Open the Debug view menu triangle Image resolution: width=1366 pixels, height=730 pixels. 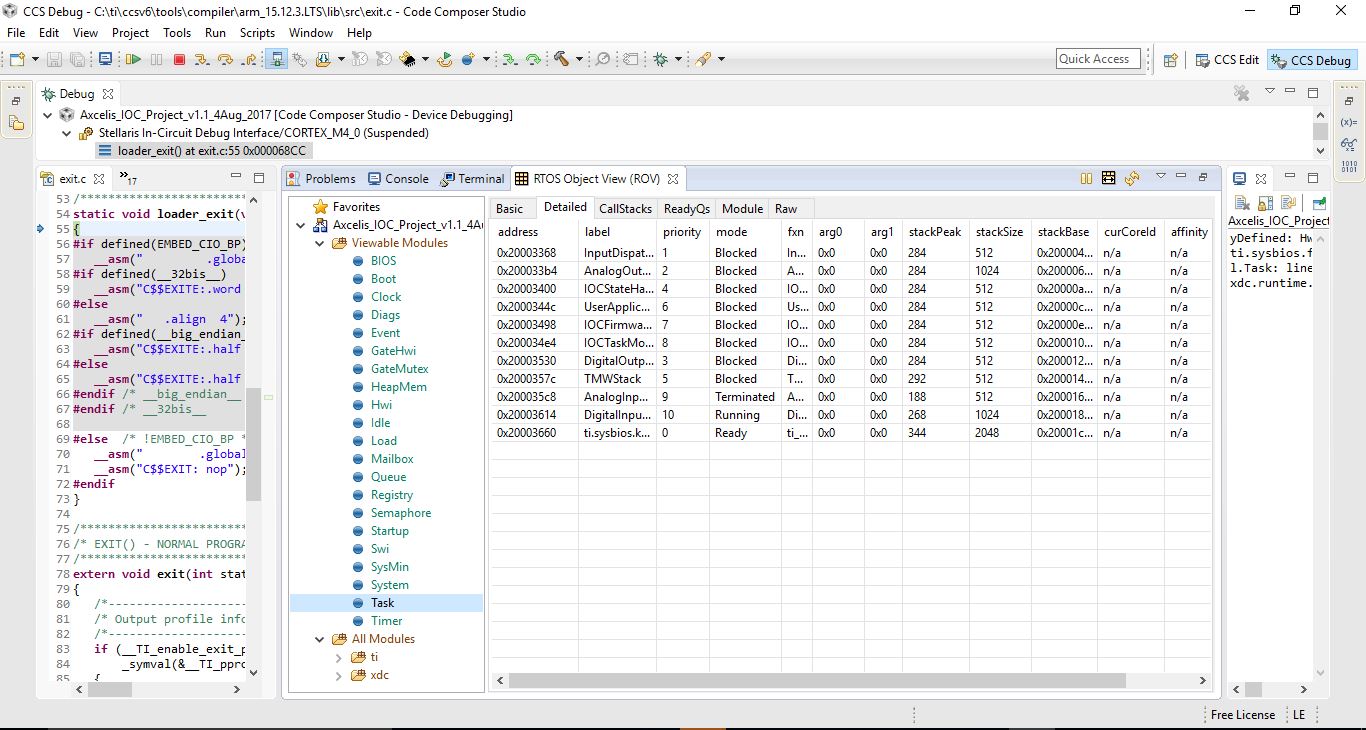click(x=1270, y=91)
